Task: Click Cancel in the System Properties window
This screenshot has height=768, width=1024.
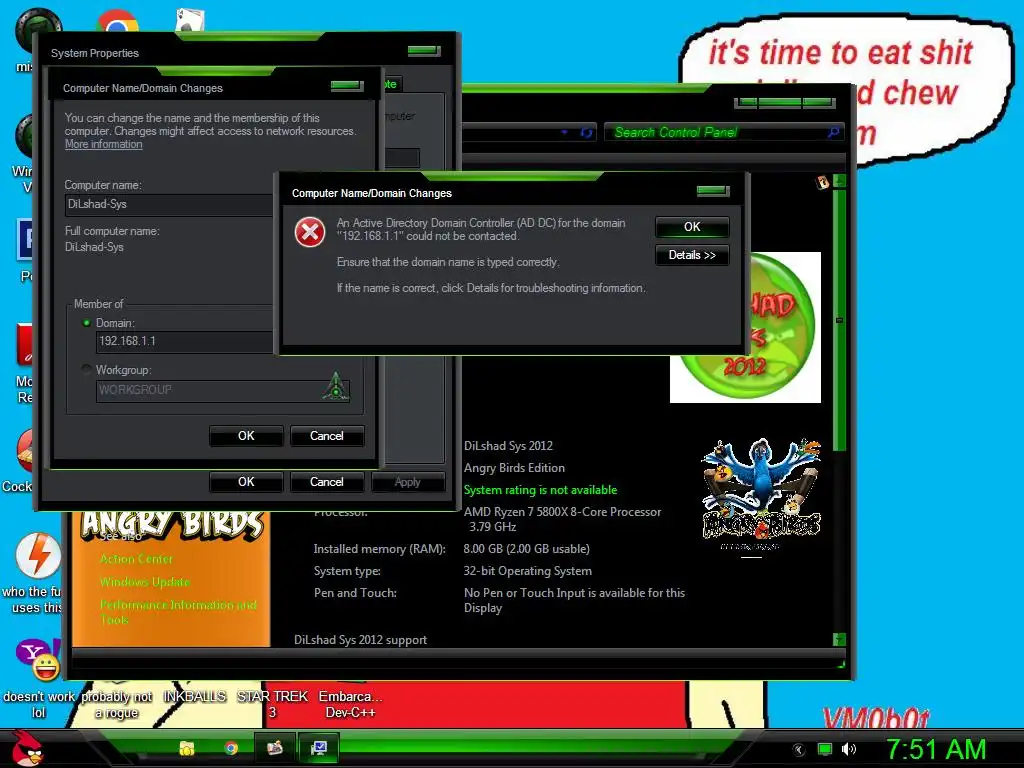Action: point(327,482)
